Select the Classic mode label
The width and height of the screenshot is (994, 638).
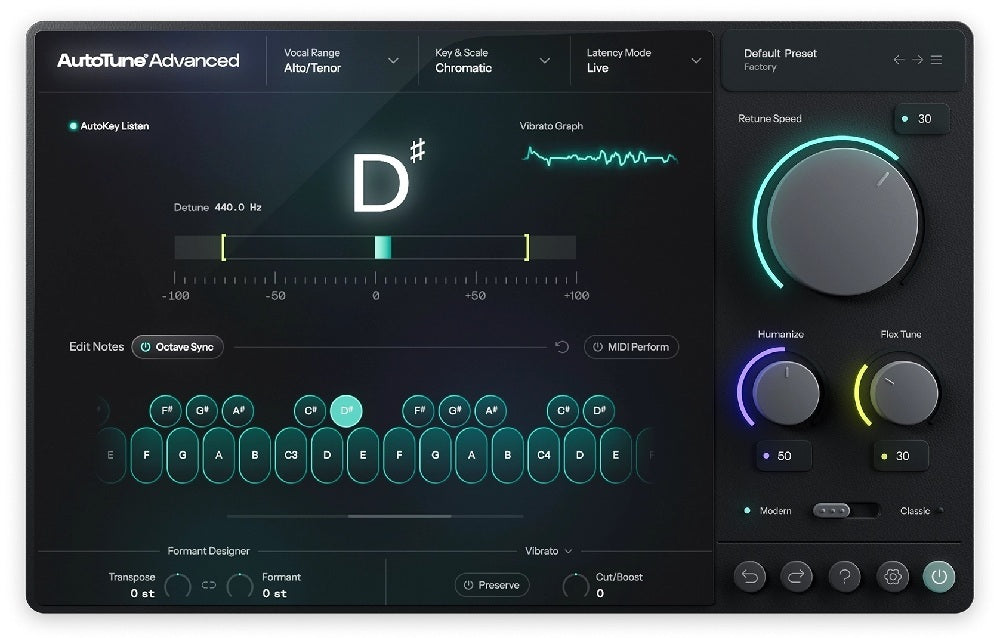tap(915, 511)
